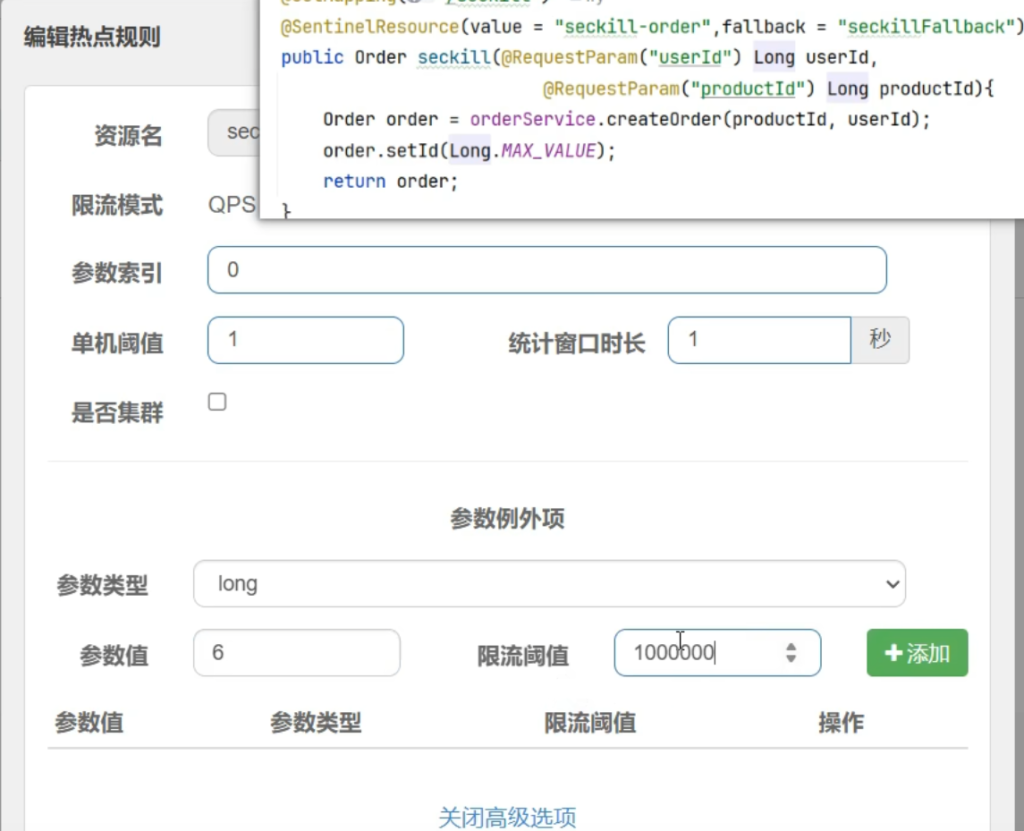Screen dimensions: 1024x831
Task: Click the 编辑热点规则 dialog title
Action: click(92, 38)
